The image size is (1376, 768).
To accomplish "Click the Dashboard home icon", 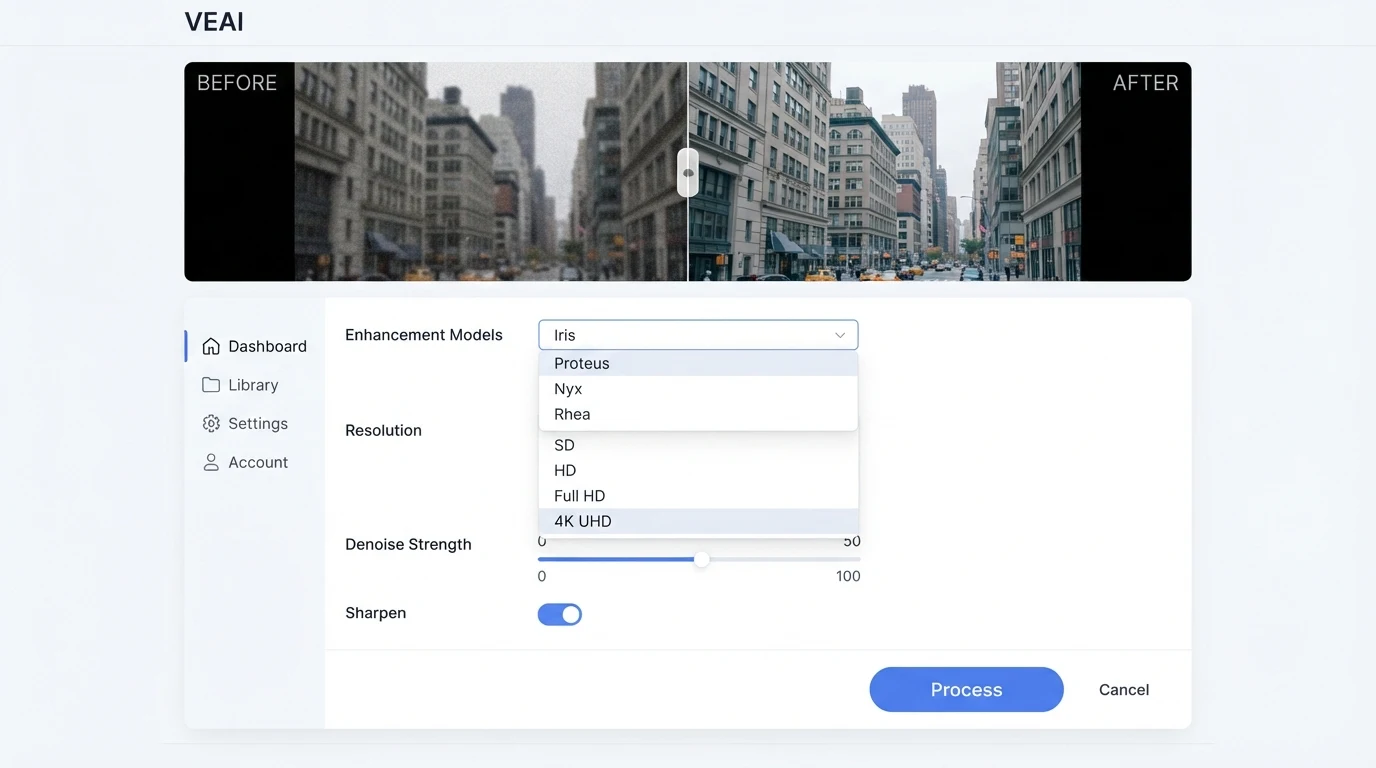I will pyautogui.click(x=211, y=346).
